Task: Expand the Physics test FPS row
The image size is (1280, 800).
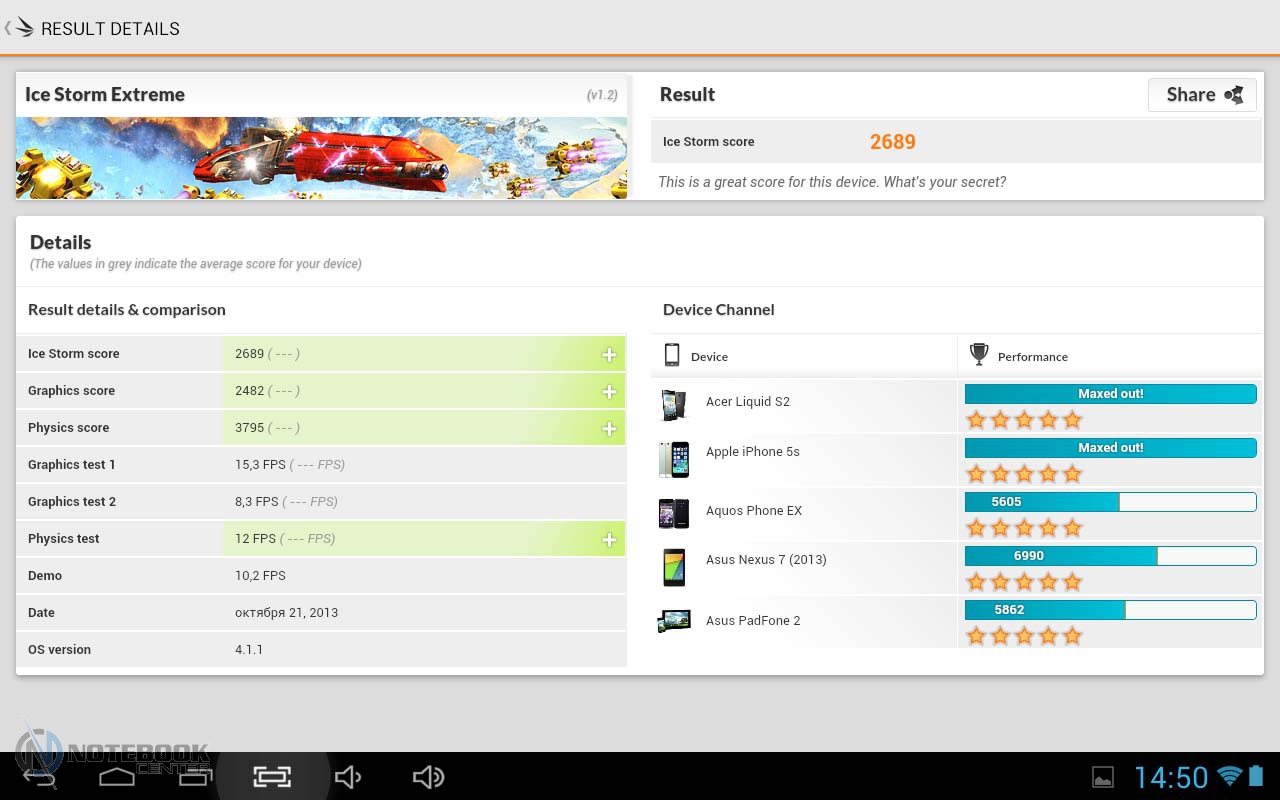Action: [x=608, y=539]
